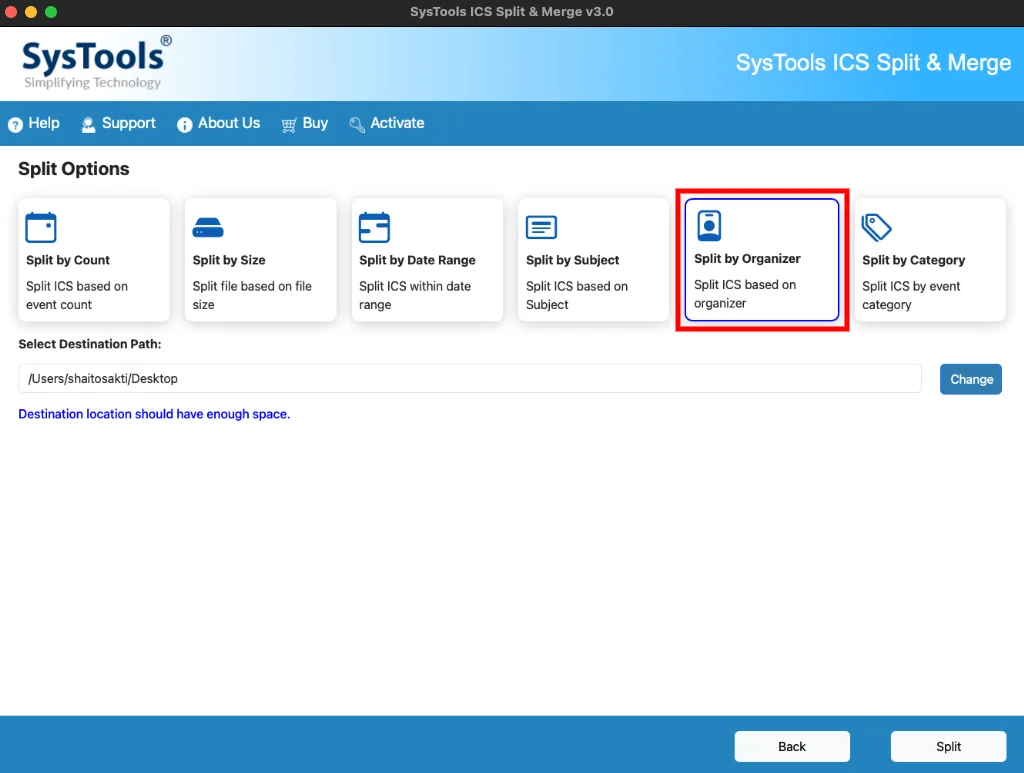
Task: Close the window with the red button
Action: coord(11,12)
